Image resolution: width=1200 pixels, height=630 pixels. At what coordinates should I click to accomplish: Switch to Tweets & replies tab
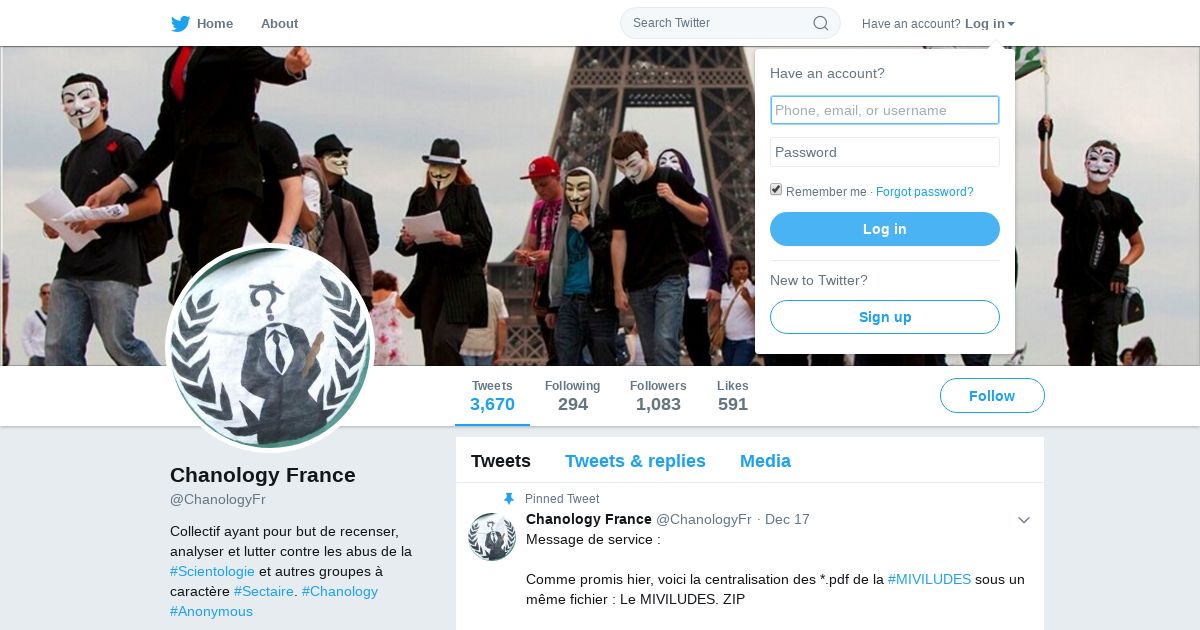click(635, 461)
